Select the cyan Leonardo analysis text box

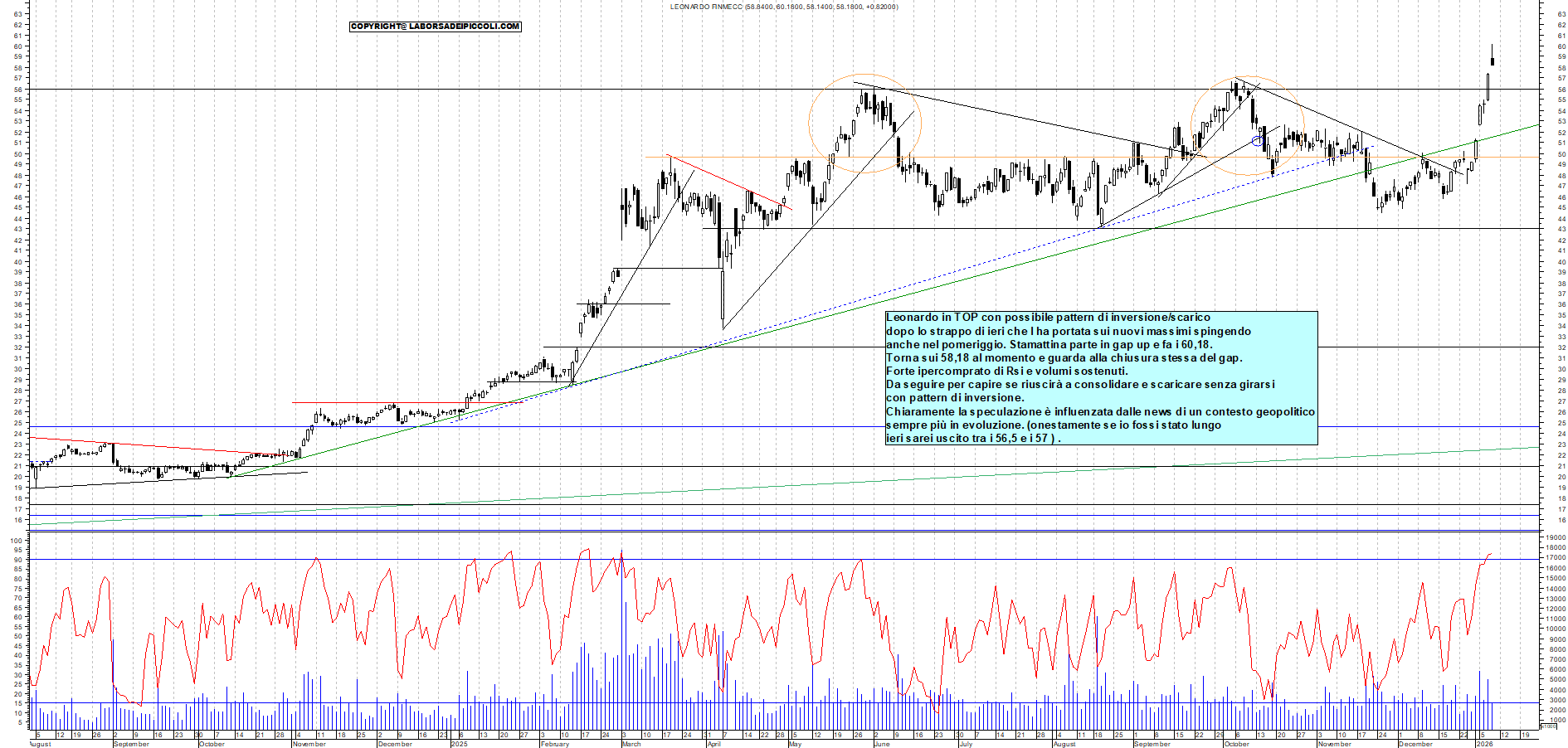[x=1101, y=378]
